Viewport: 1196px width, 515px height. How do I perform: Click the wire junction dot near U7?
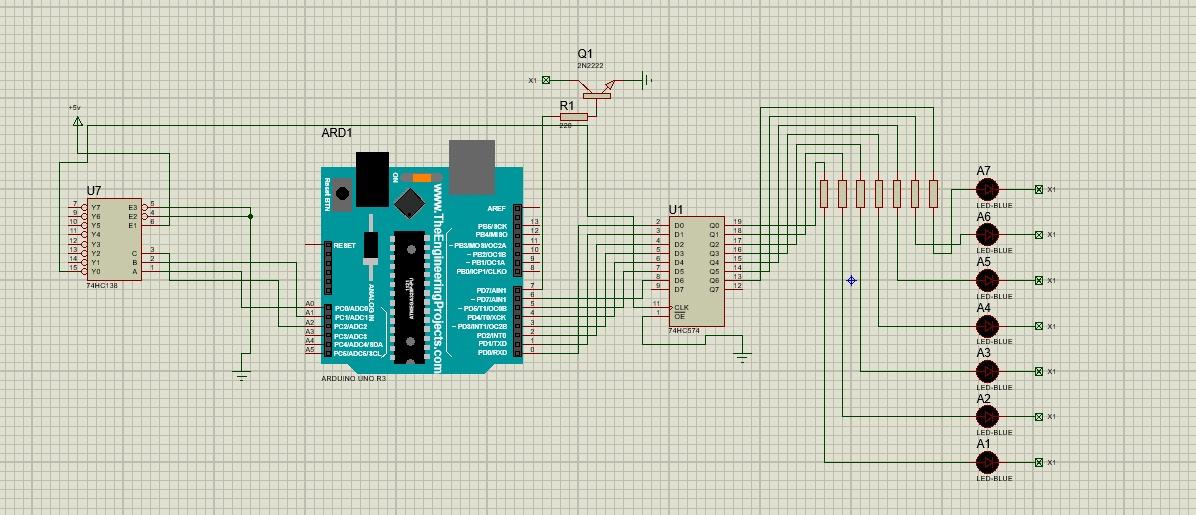pos(251,216)
